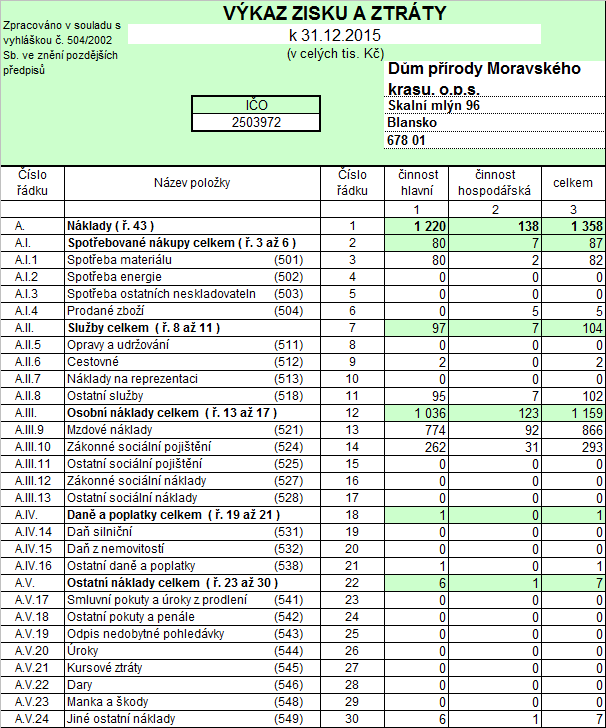The image size is (606, 728).
Task: Select 'Ostatní služby' row label
Action: pos(105,396)
